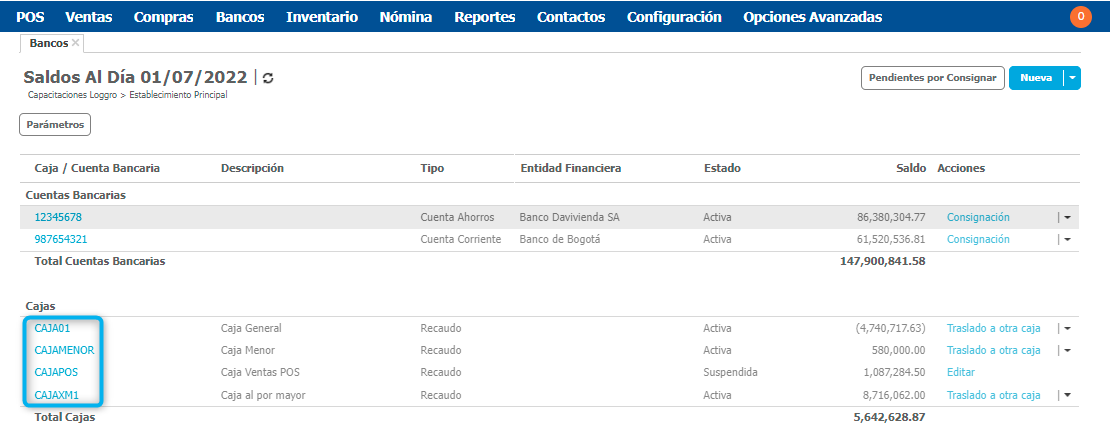Expand actions arrow for CAJAXM1 row
The width and height of the screenshot is (1110, 433).
[x=1067, y=395]
